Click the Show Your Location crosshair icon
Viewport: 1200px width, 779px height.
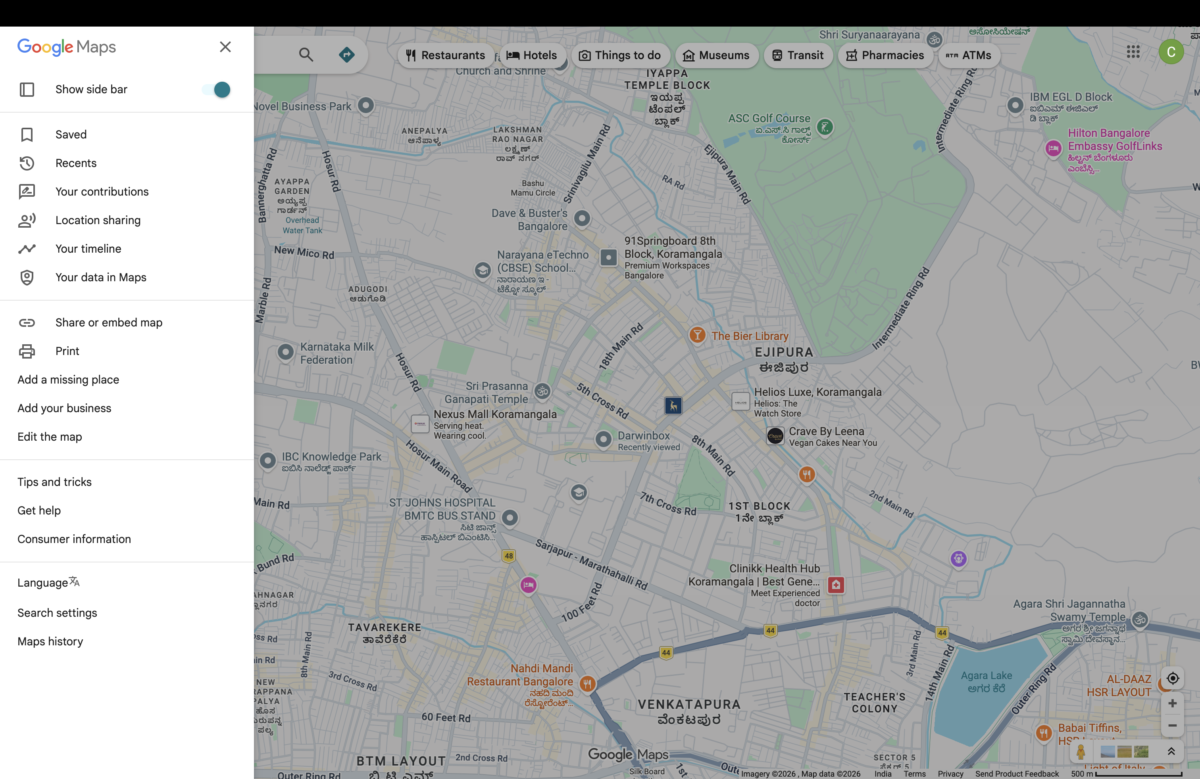[x=1172, y=678]
